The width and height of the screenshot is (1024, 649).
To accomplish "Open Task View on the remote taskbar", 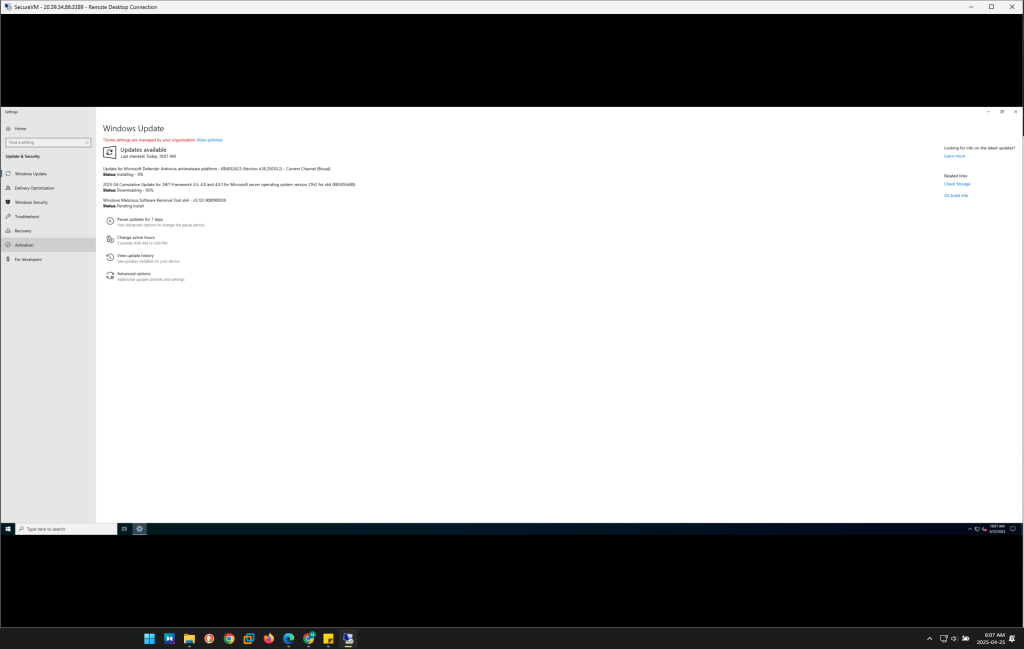I will [x=124, y=529].
